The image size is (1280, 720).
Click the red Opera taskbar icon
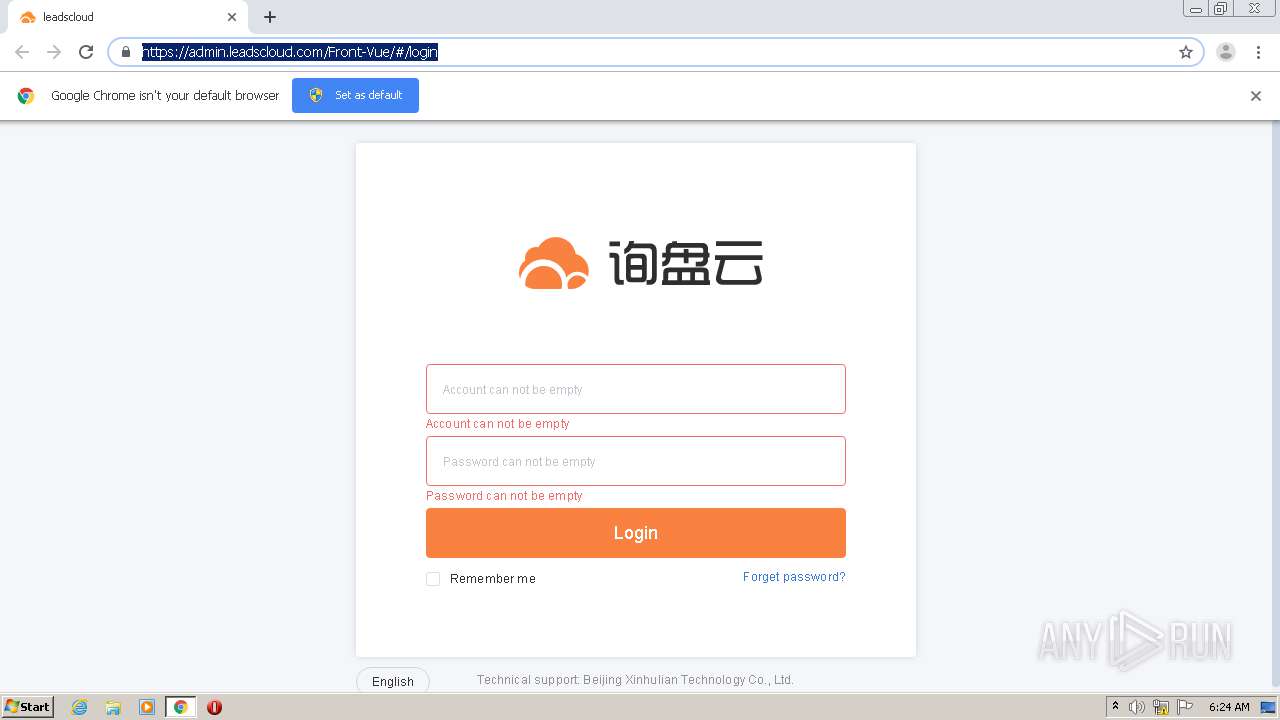214,707
